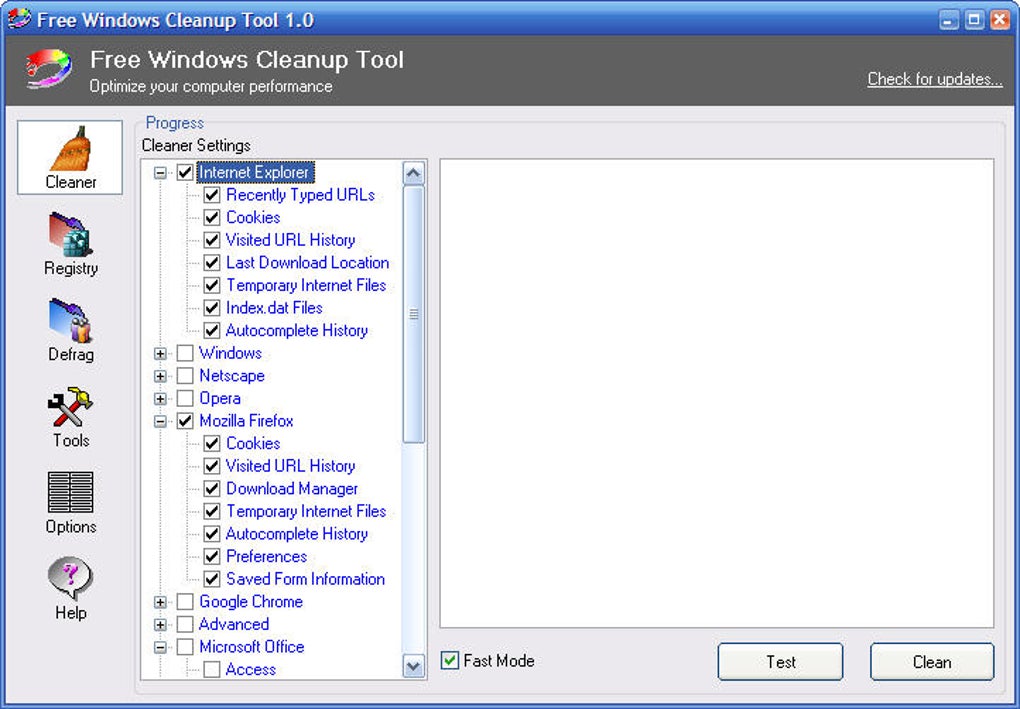
Task: Check the Advanced checkbox
Action: [185, 624]
